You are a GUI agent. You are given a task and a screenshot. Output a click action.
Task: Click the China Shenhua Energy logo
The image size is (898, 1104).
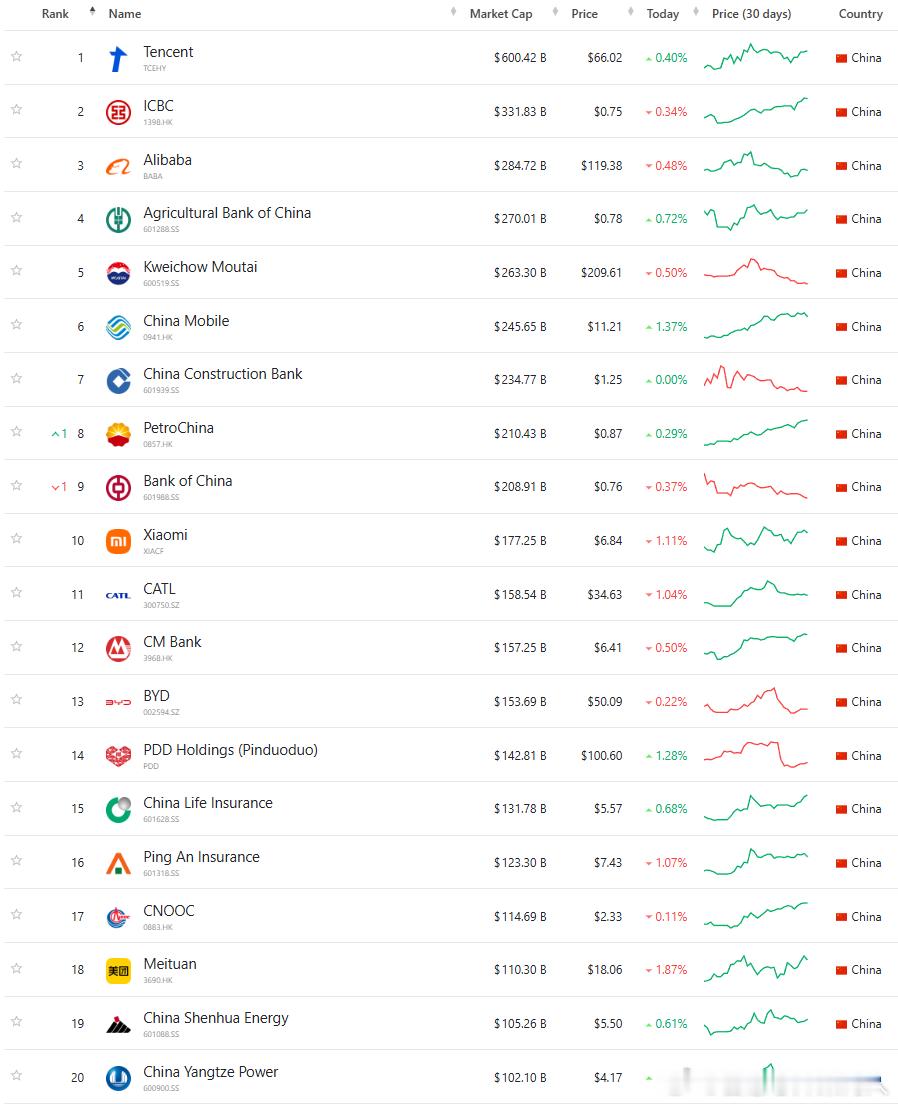(x=118, y=1025)
